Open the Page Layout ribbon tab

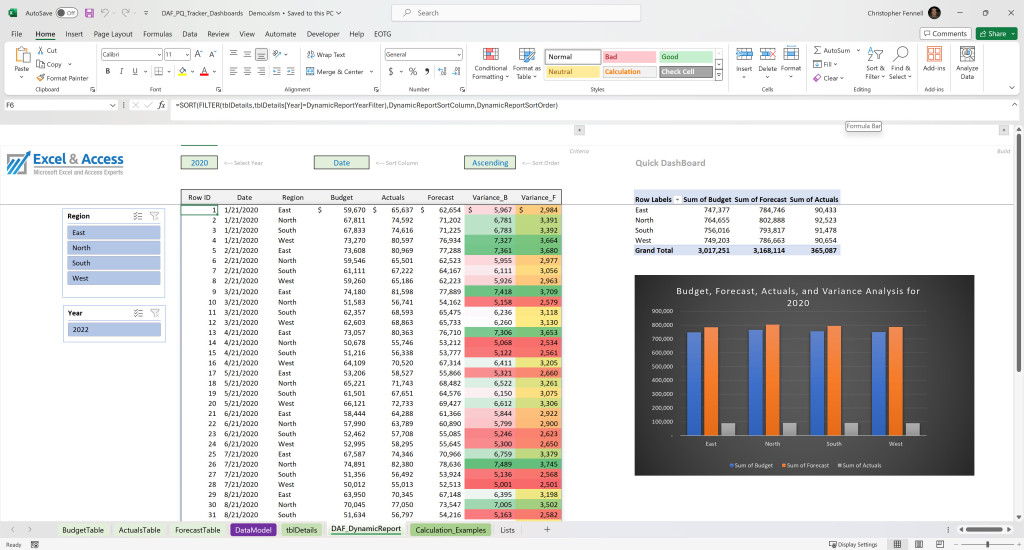[x=113, y=34]
